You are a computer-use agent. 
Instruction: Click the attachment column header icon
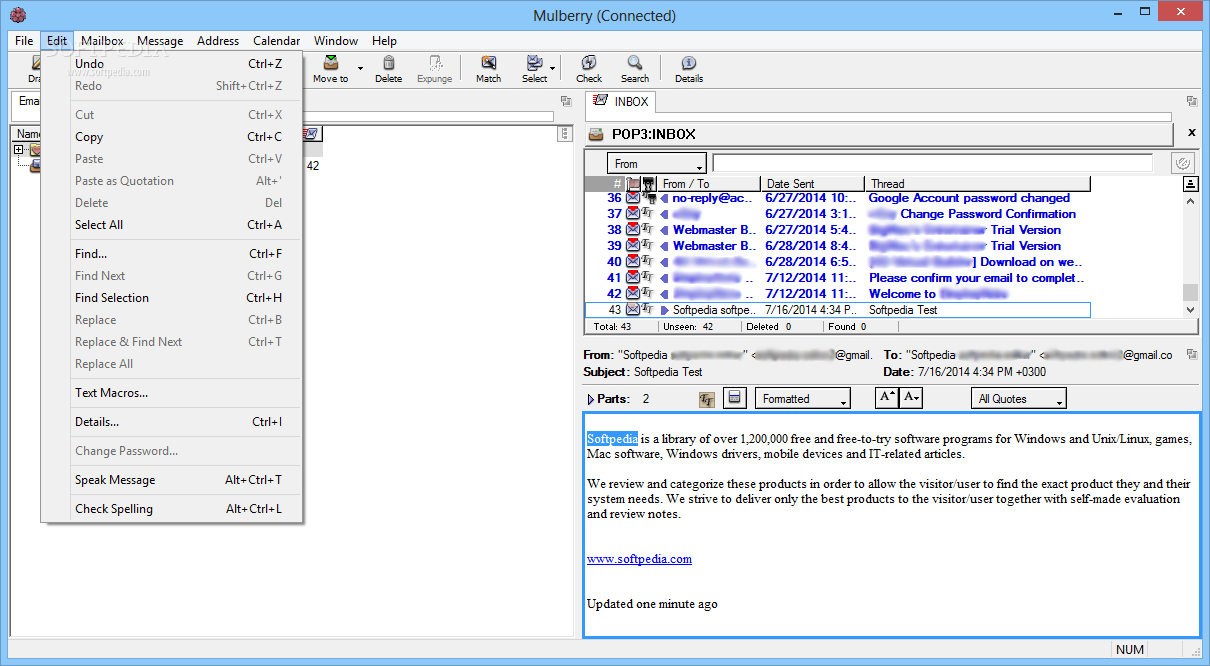click(x=648, y=184)
